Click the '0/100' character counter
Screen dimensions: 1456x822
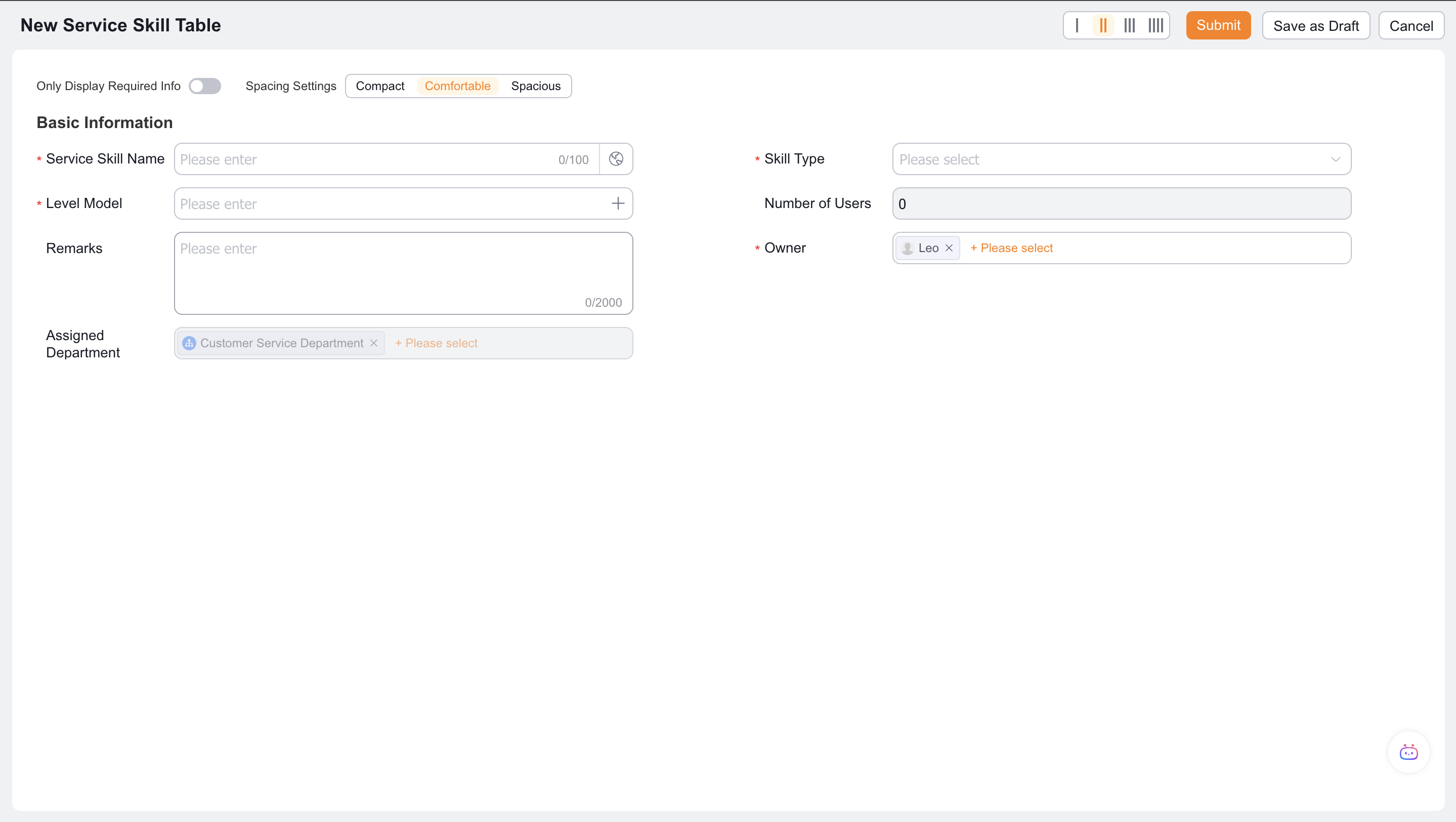pos(573,159)
